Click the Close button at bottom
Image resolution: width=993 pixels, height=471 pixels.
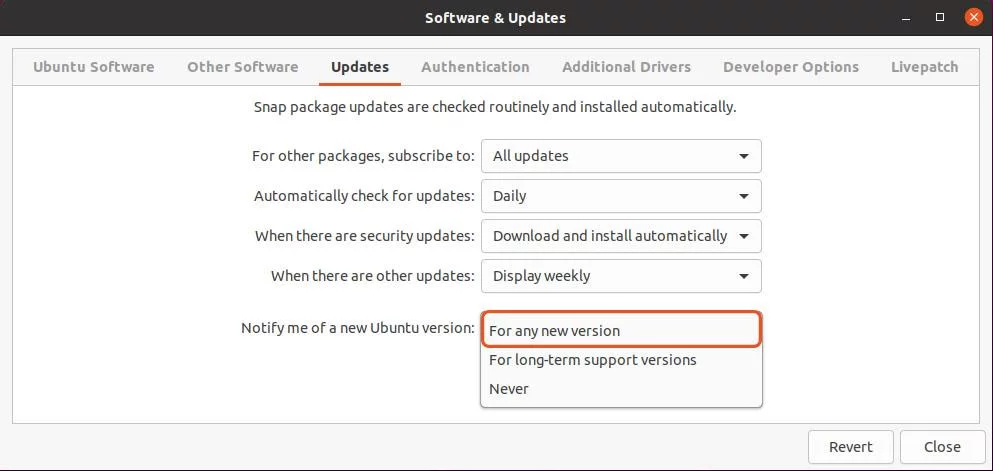[942, 447]
